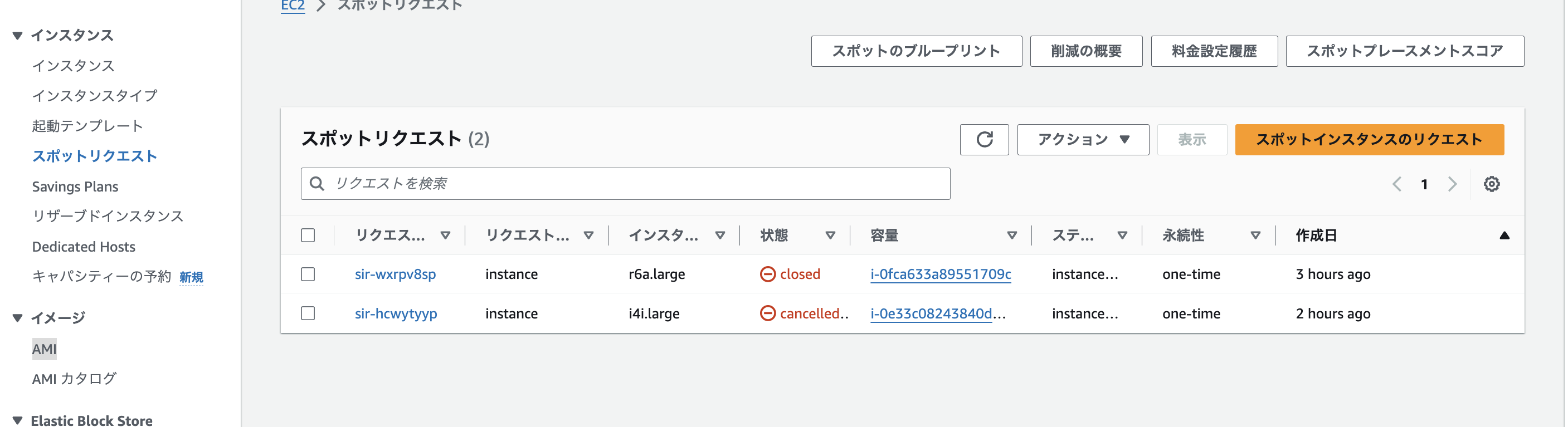Toggle the select-all checkbox in header
The height and width of the screenshot is (427, 1568).
308,235
